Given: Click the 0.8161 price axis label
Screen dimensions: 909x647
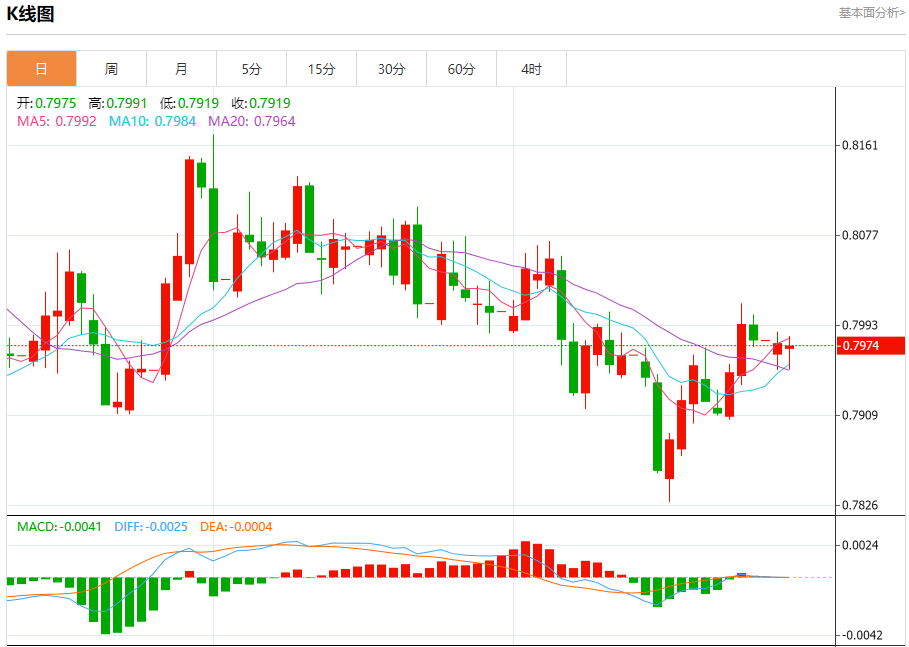Looking at the screenshot, I should coord(860,145).
